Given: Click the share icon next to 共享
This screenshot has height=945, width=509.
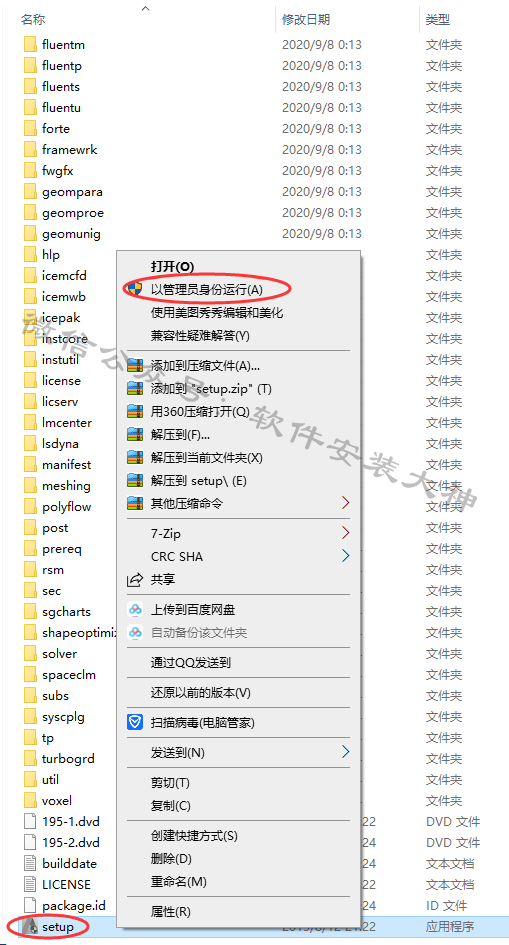Looking at the screenshot, I should 135,580.
